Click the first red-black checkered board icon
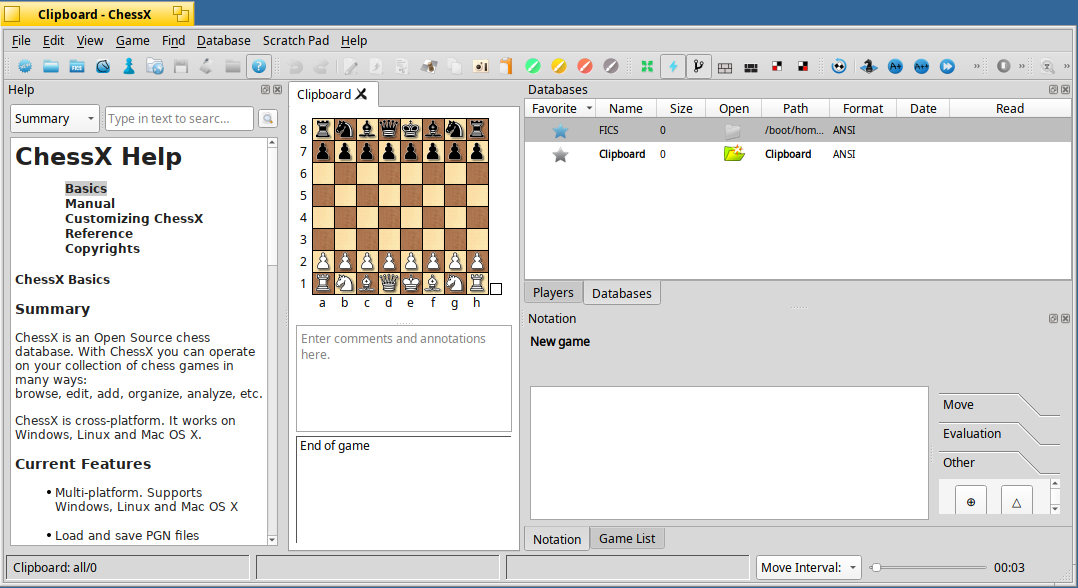 pyautogui.click(x=777, y=66)
